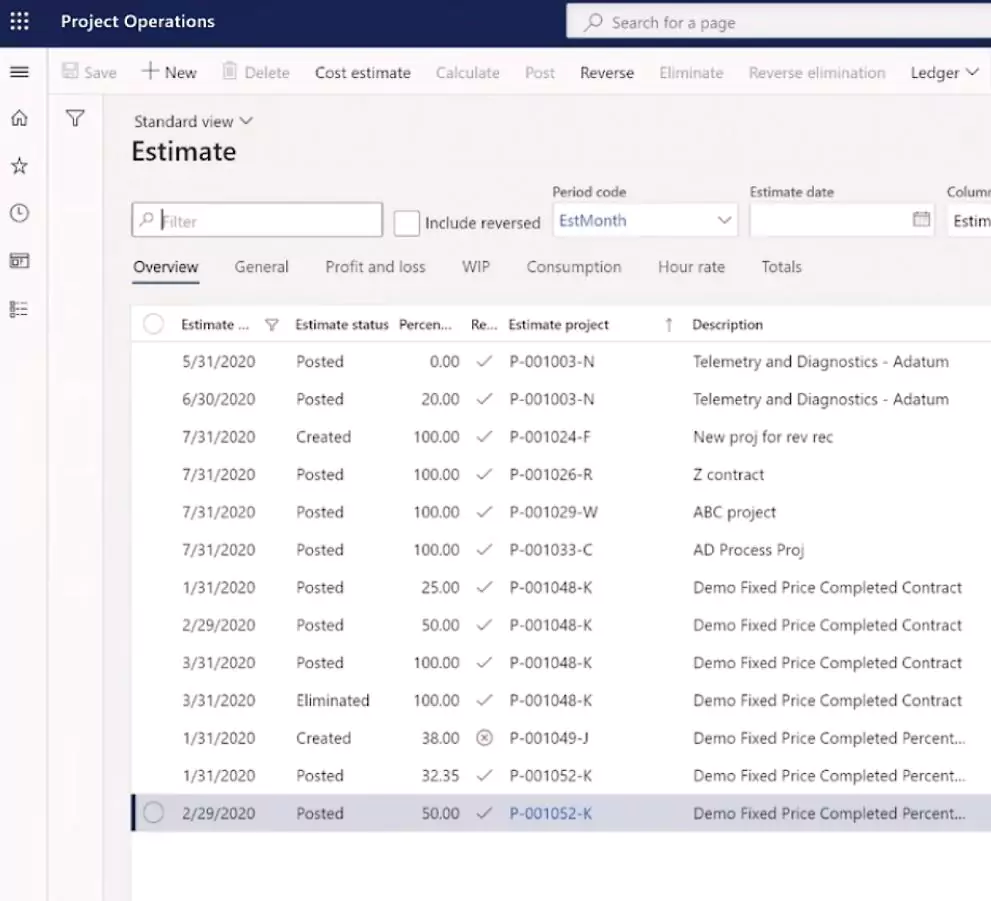Open the Estimate date calendar picker
Screen dimensions: 991x901
[921, 220]
